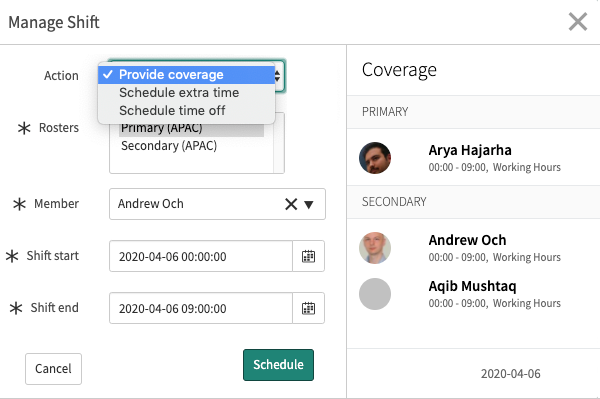
Task: Edit the Shift end date field
Action: point(201,308)
